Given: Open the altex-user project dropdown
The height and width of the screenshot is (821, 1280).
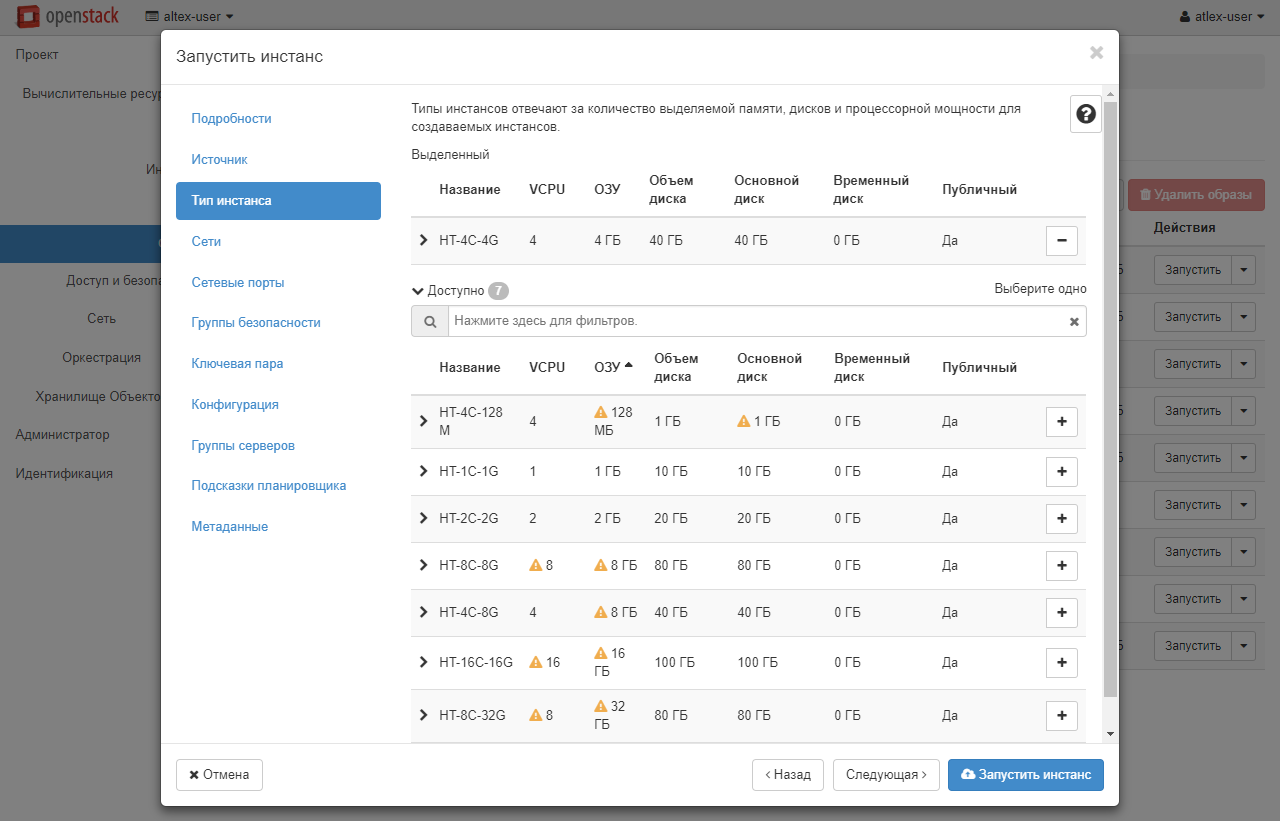Looking at the screenshot, I should (190, 17).
